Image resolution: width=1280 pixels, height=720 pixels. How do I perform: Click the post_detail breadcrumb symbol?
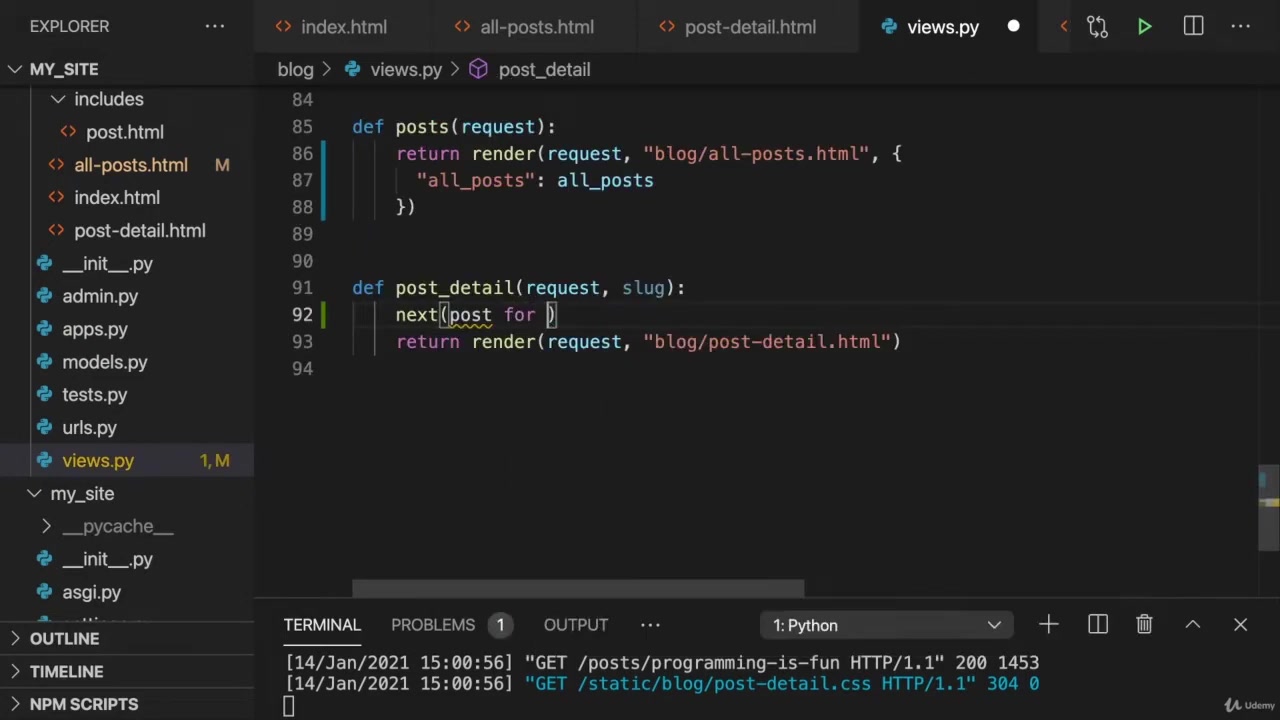coord(543,70)
